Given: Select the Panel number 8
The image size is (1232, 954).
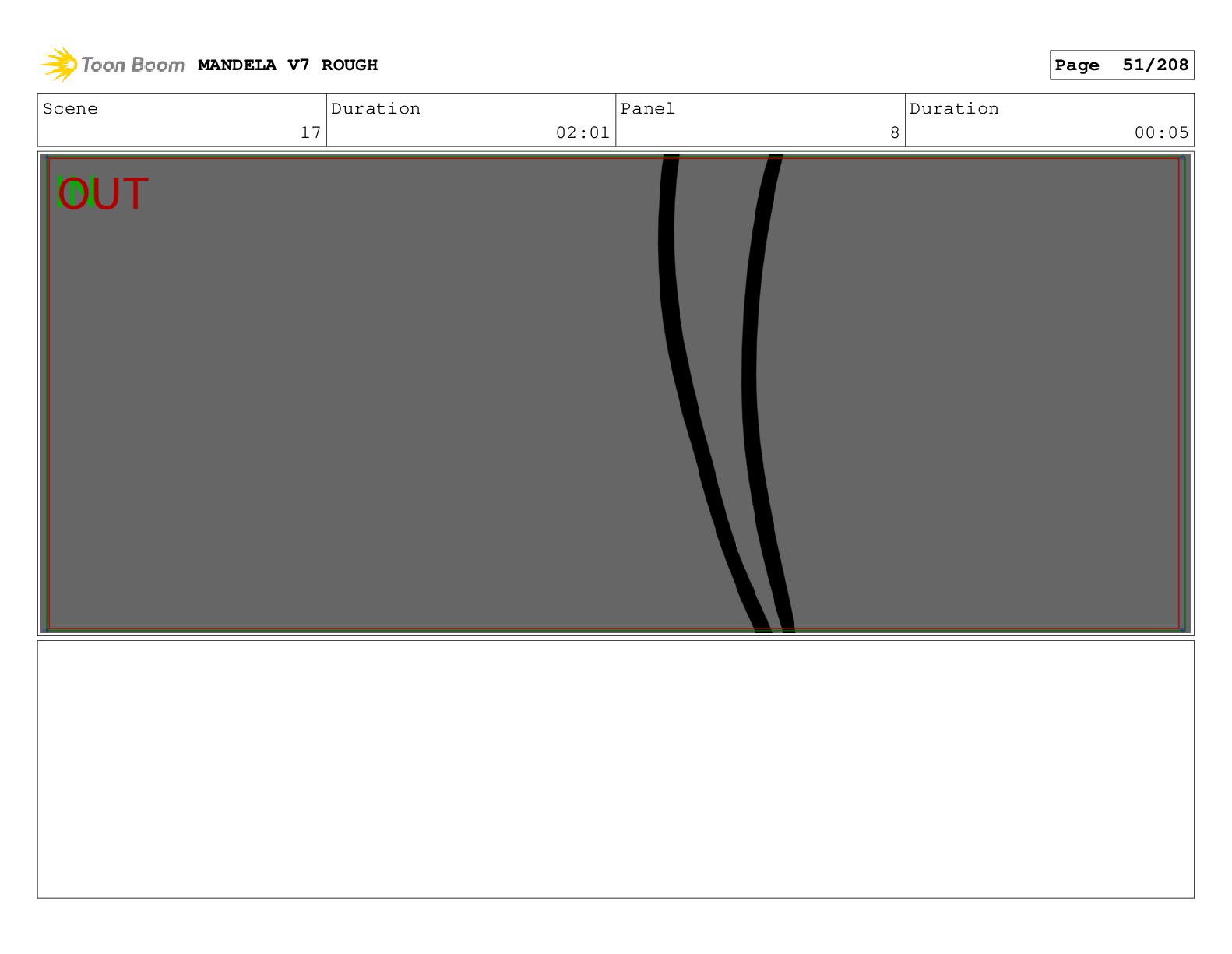Looking at the screenshot, I should (895, 132).
